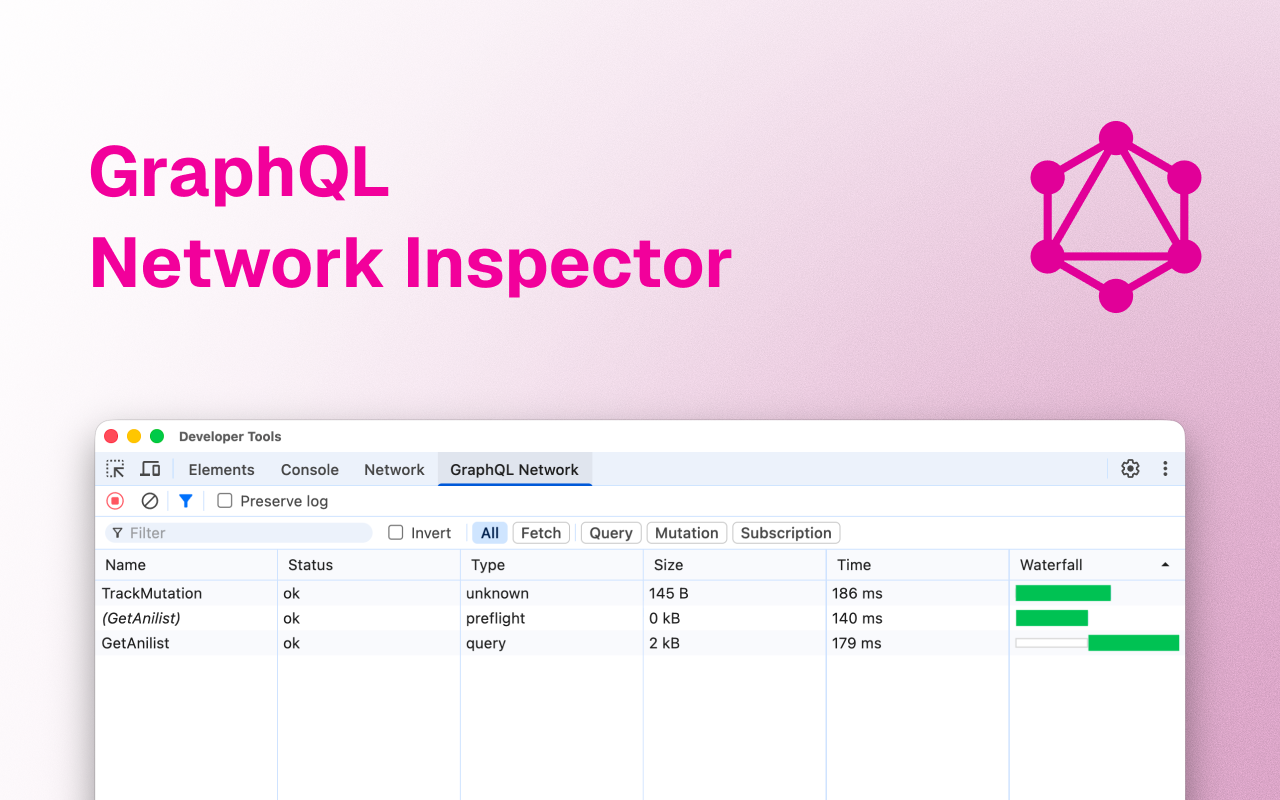
Task: Filter by Subscription requests
Action: [786, 533]
